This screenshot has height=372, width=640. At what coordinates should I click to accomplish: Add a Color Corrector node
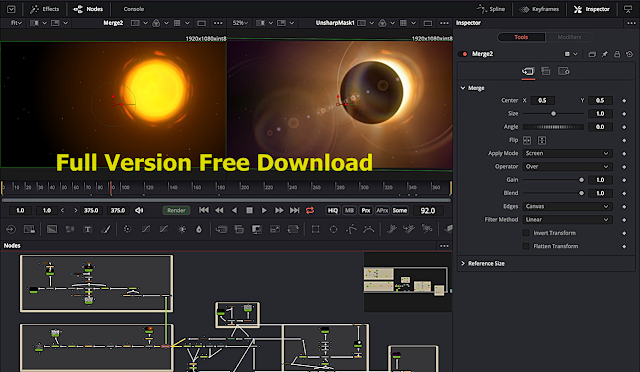point(127,229)
